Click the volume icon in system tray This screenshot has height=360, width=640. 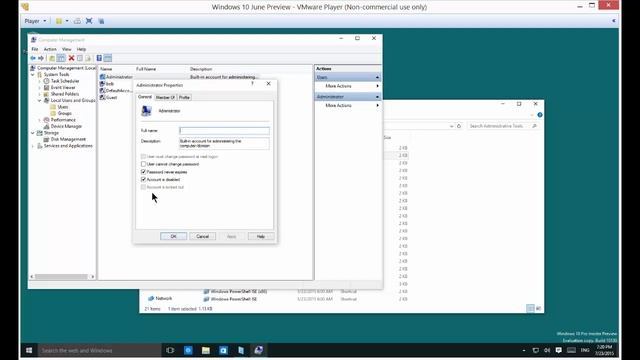click(547, 350)
